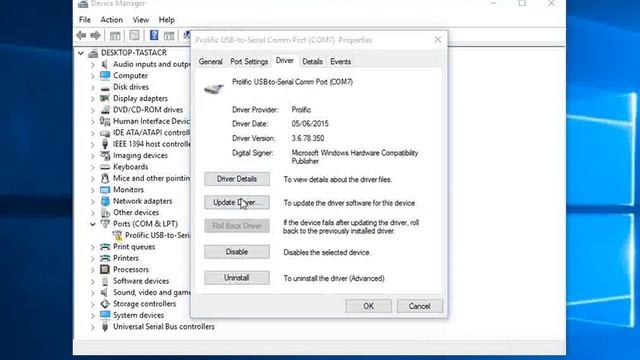Expand the Audio inputs and outputs node

tap(93, 64)
